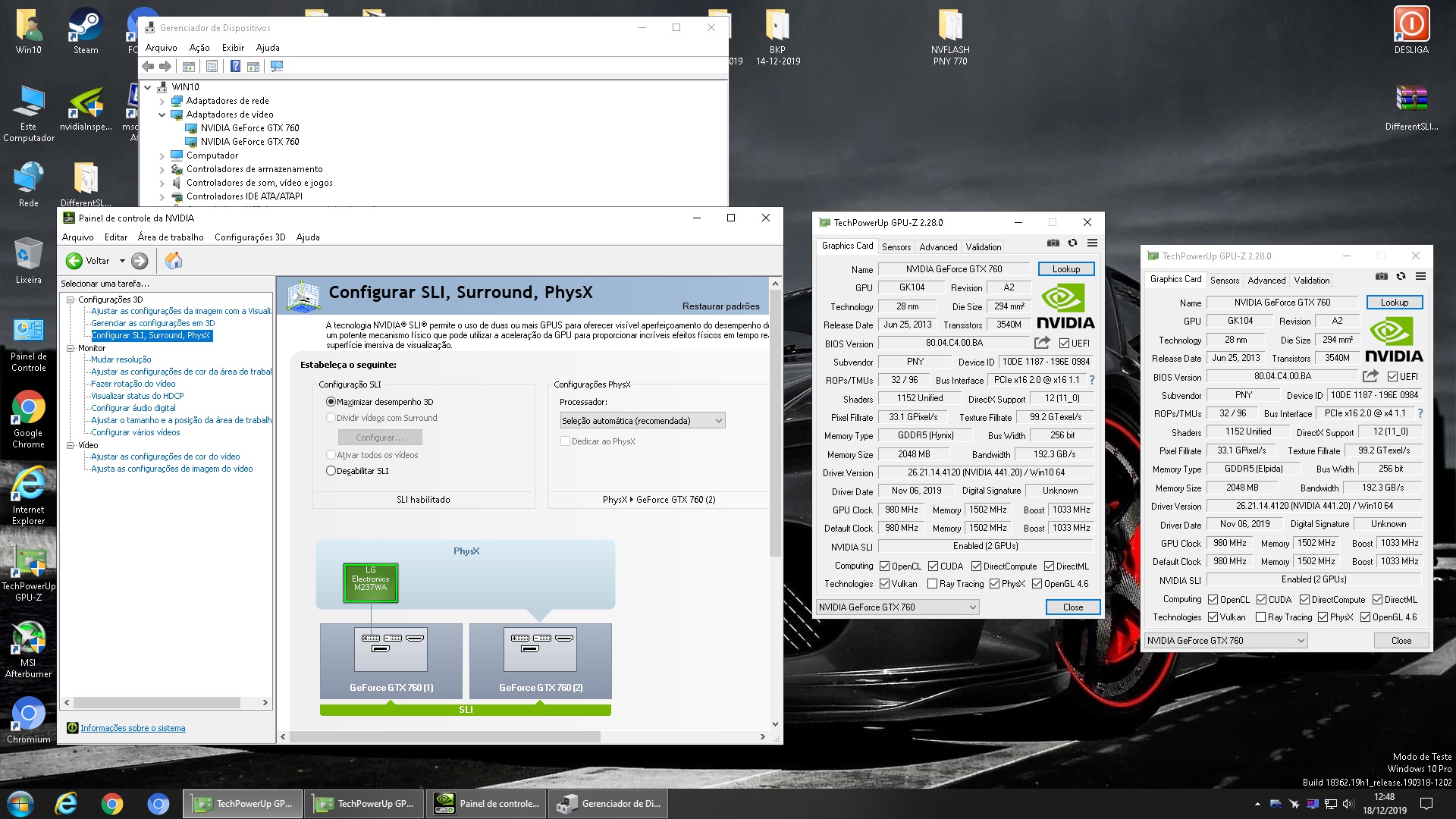Viewport: 1456px width, 819px height.
Task: Select LG Electronics M237WA monitor box
Action: [x=370, y=583]
